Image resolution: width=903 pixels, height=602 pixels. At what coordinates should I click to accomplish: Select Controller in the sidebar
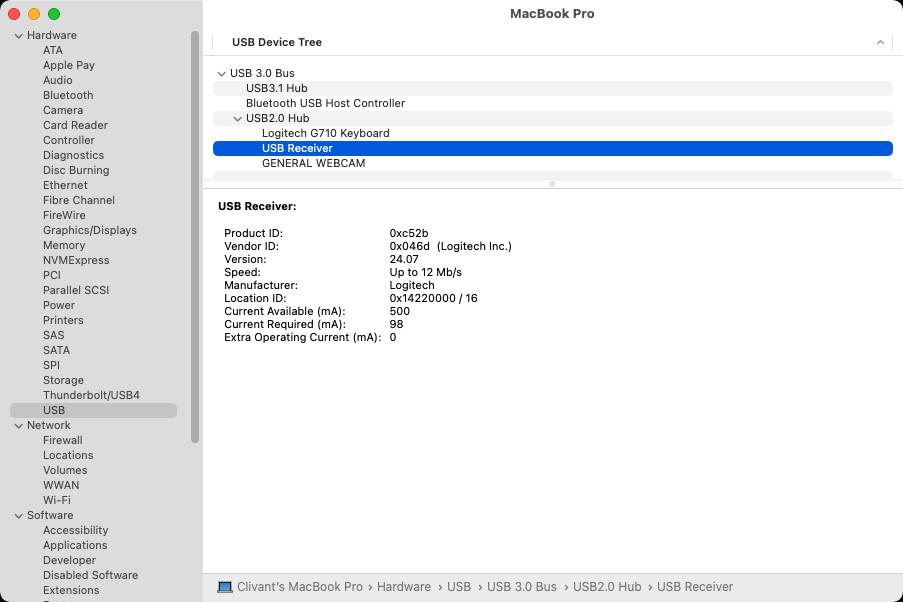69,140
